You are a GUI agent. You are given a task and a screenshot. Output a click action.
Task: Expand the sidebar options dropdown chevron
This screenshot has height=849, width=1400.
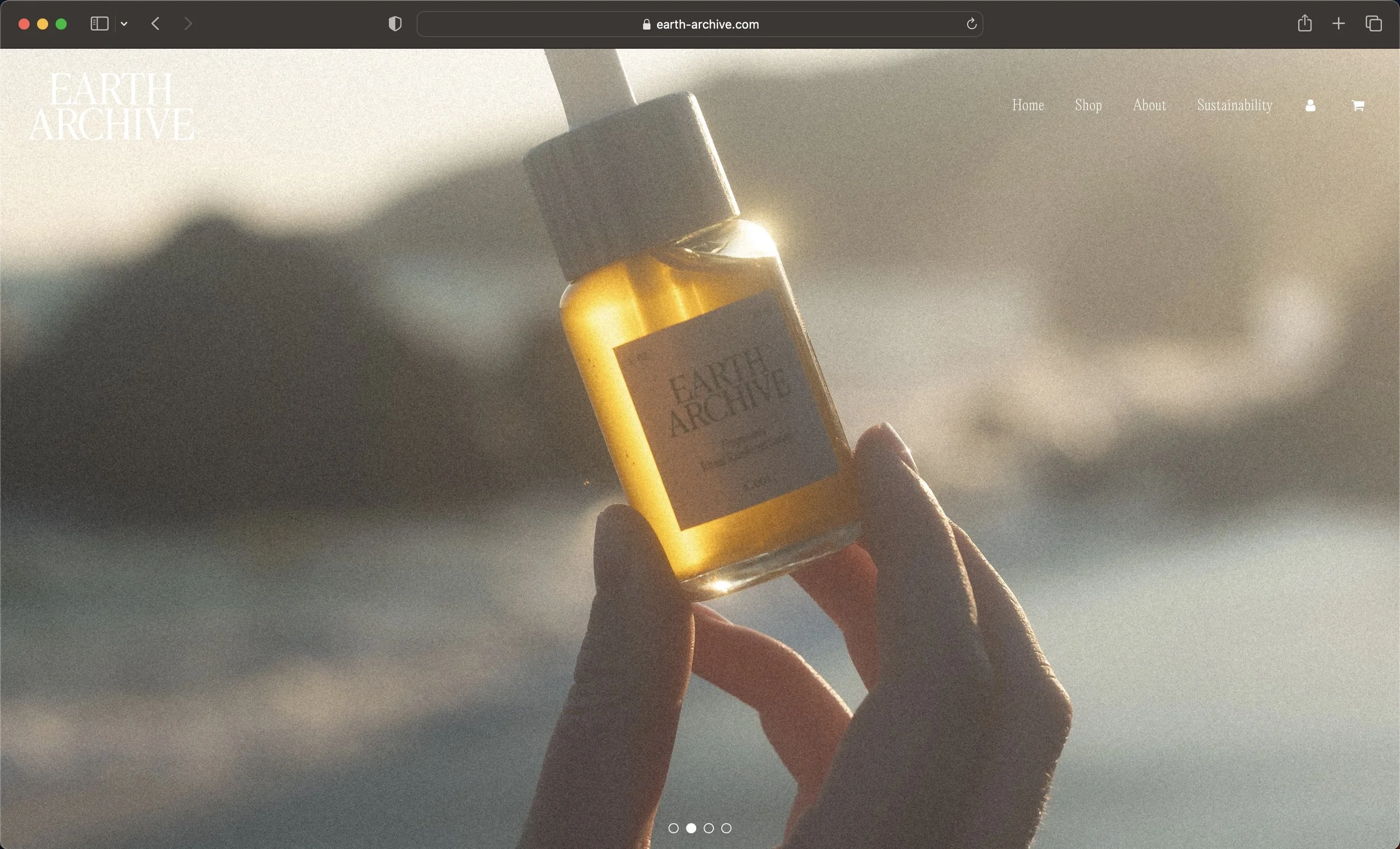pos(124,24)
